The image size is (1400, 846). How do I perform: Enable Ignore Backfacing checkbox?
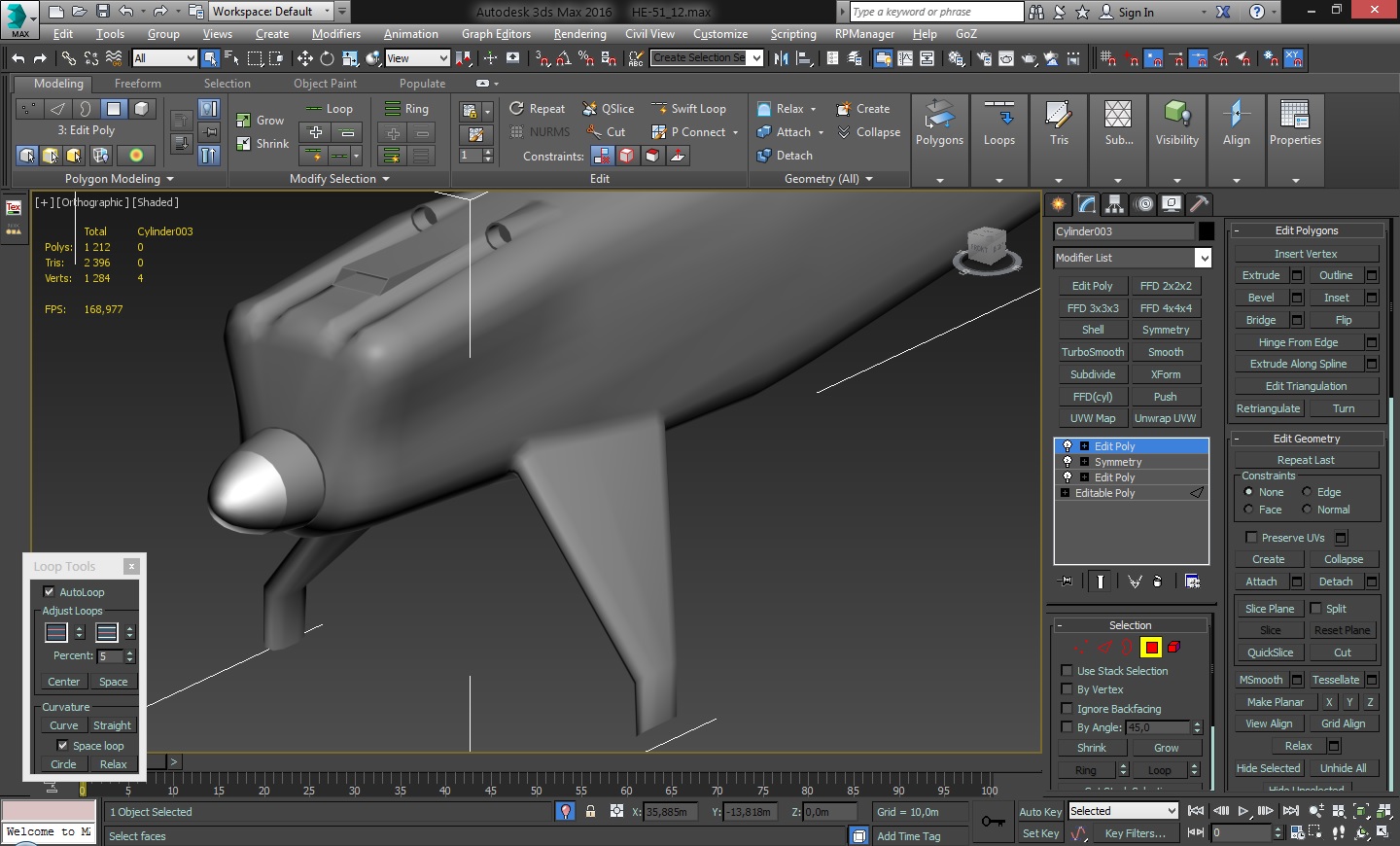click(1067, 709)
